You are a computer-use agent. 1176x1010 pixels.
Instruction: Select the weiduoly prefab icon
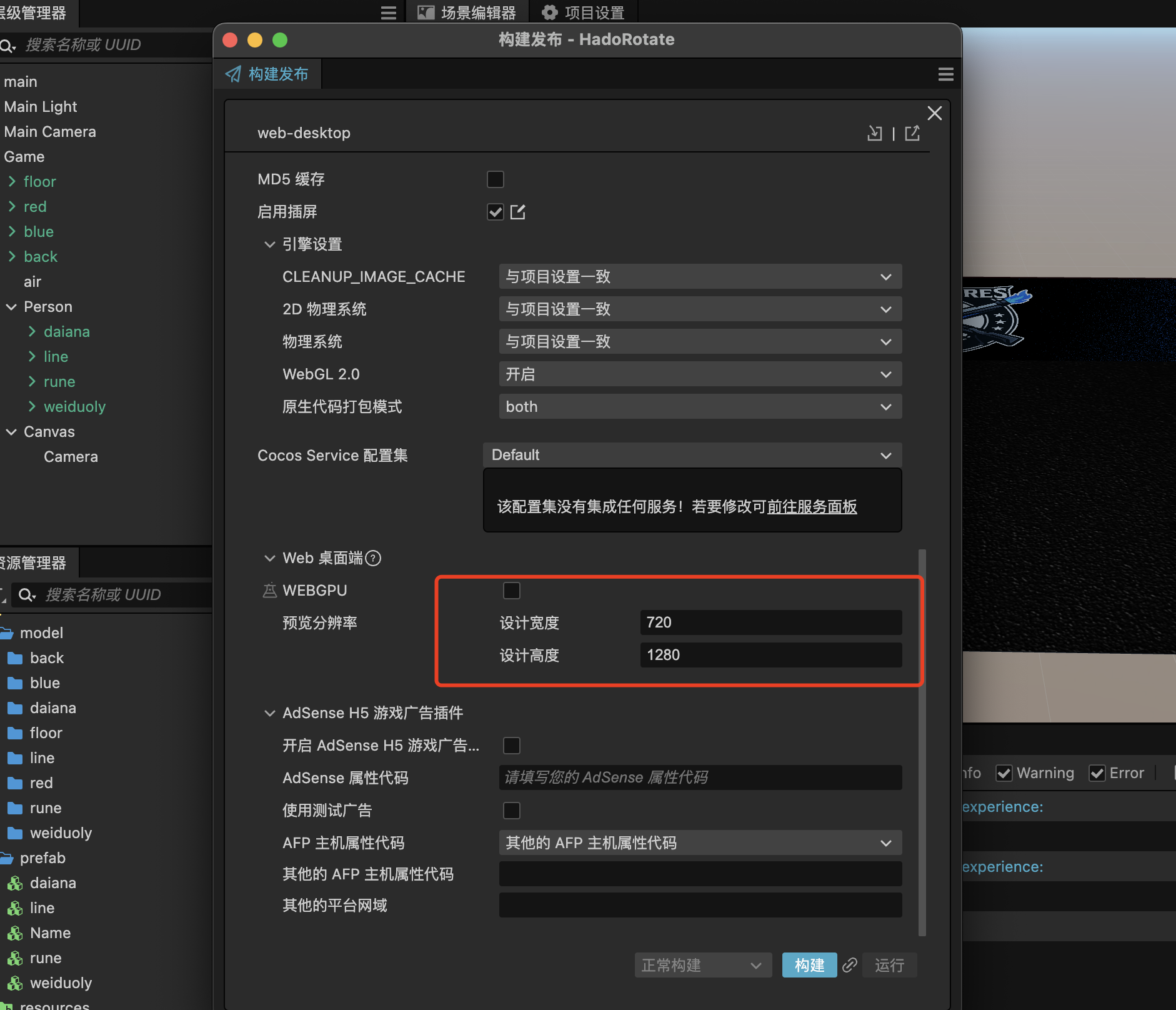coord(15,983)
